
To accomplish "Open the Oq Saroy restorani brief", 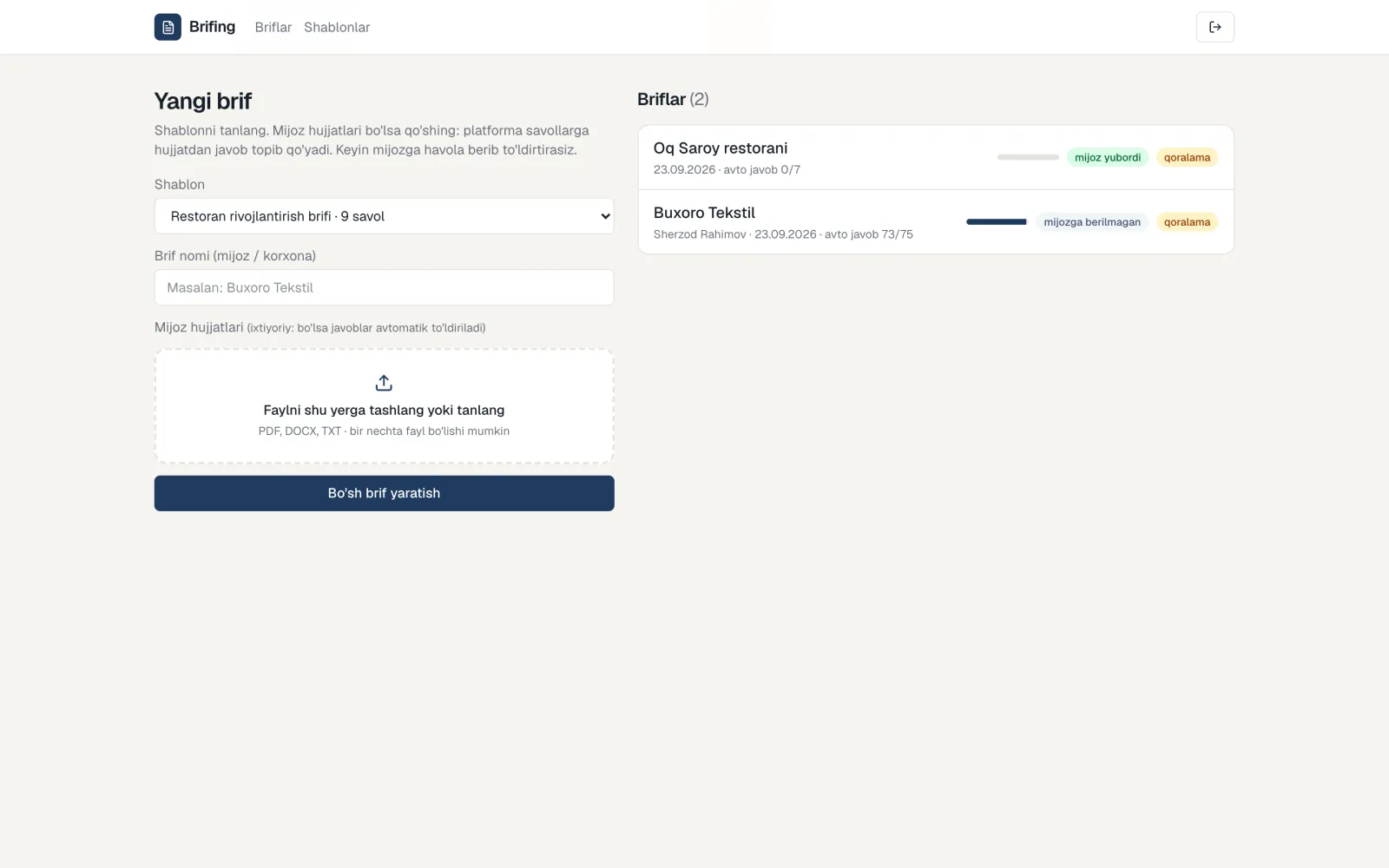I will click(x=936, y=157).
